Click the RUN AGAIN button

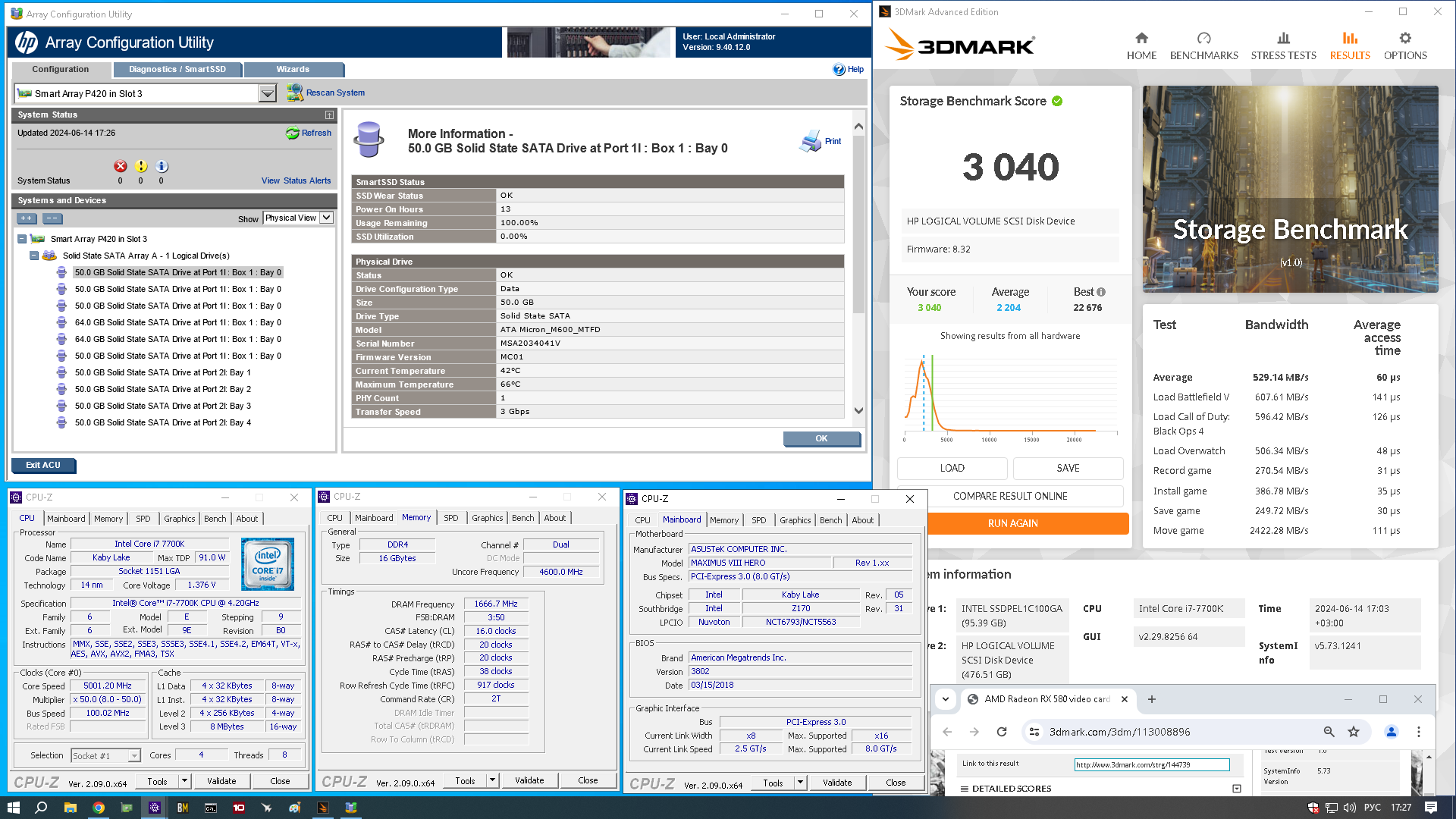(1012, 523)
